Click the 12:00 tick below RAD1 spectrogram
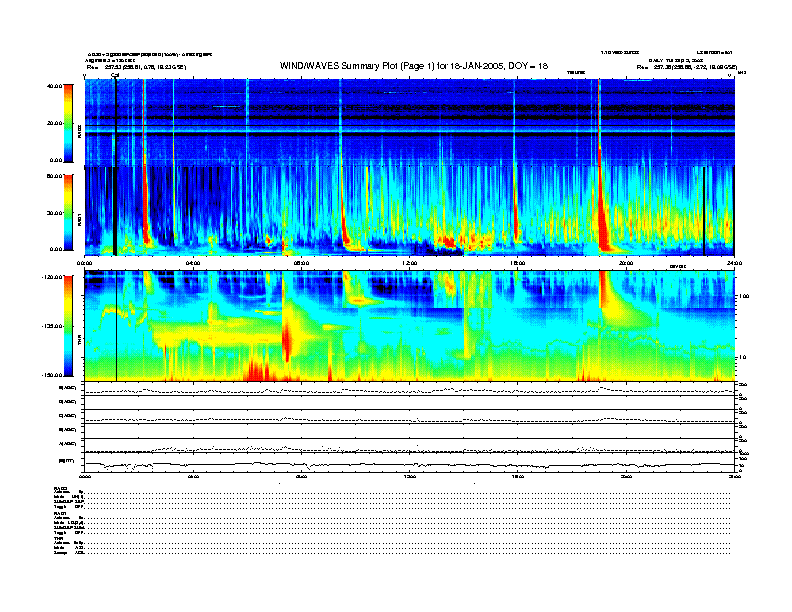Viewport: 792px width, 612px height. 410,263
